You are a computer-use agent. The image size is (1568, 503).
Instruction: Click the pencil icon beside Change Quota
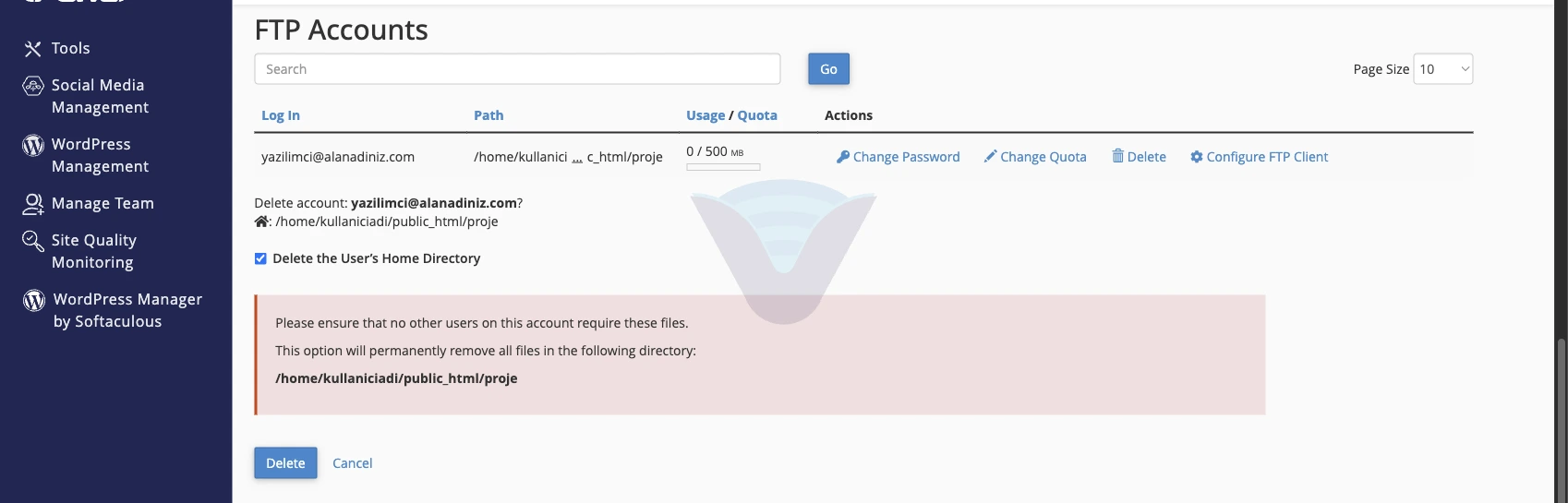[x=990, y=157]
